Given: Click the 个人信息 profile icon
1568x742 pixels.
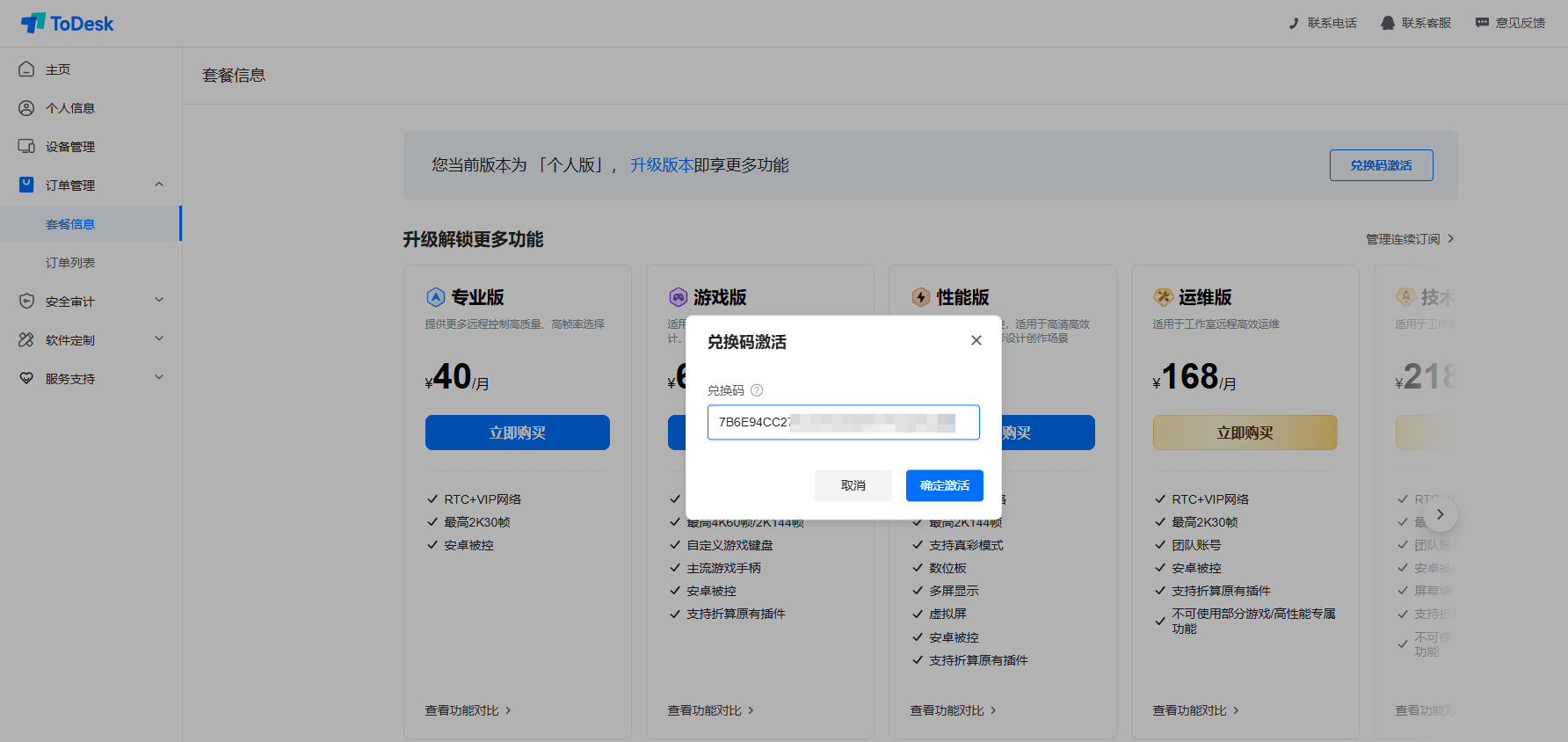Looking at the screenshot, I should [x=26, y=108].
